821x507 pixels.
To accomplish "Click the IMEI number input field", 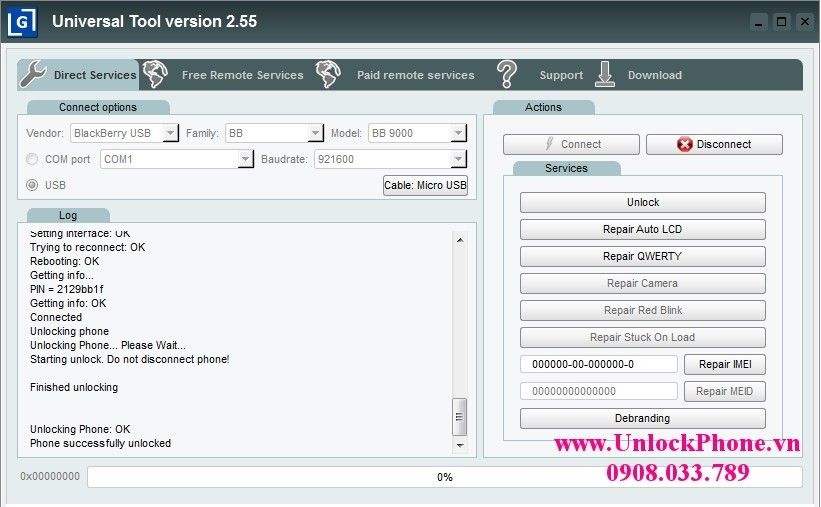I will tap(598, 364).
